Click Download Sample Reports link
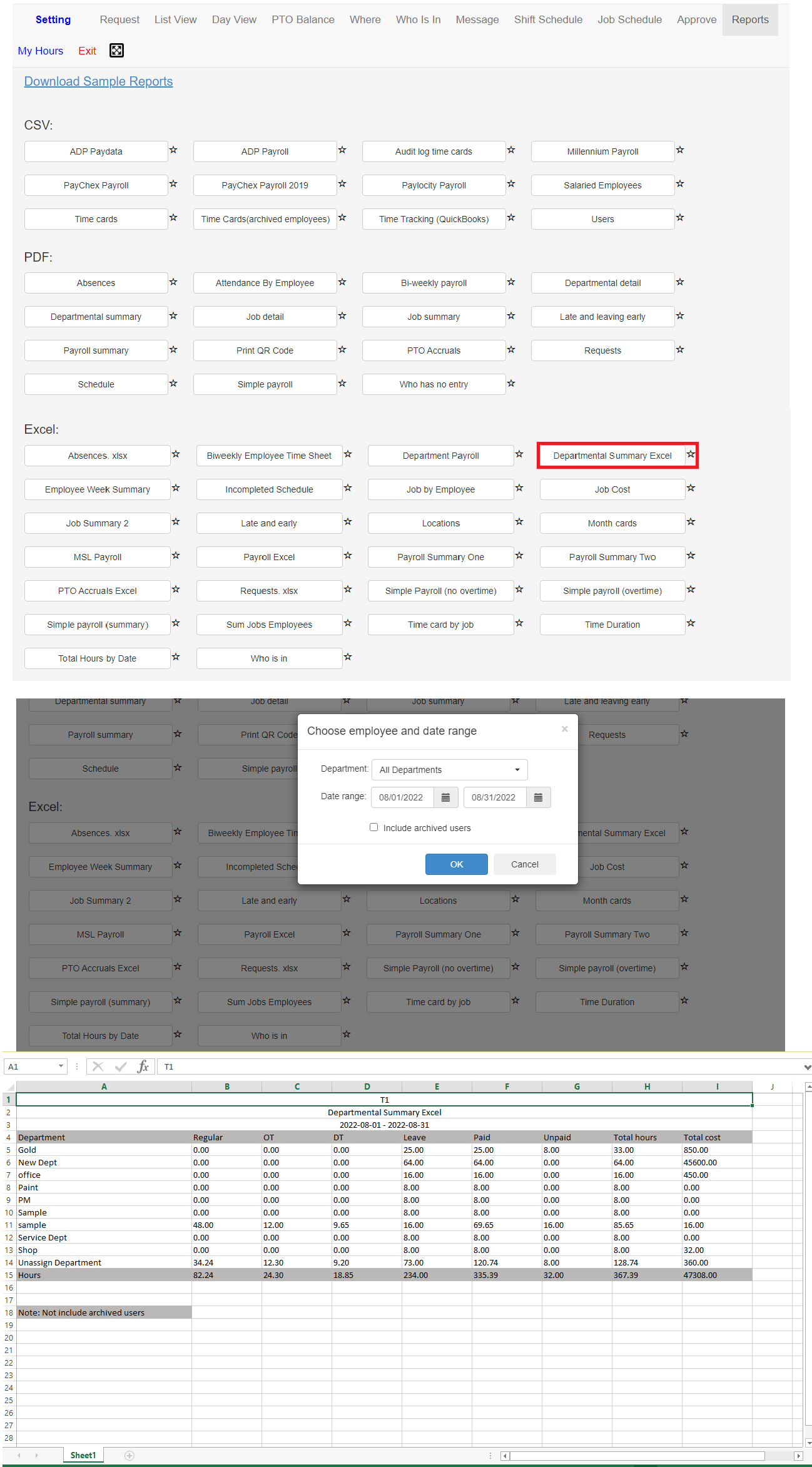Screen dimensions: 812x1467 (x=98, y=81)
